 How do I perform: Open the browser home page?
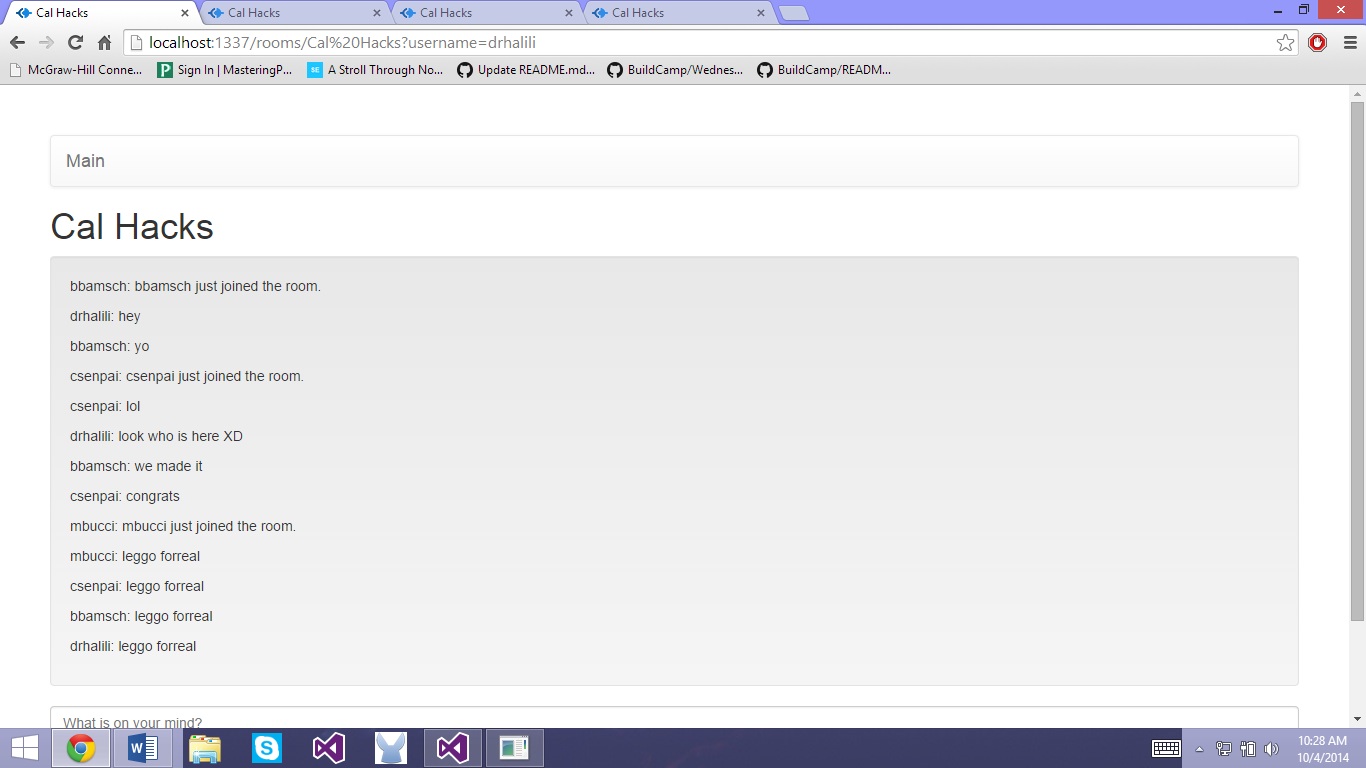point(104,42)
